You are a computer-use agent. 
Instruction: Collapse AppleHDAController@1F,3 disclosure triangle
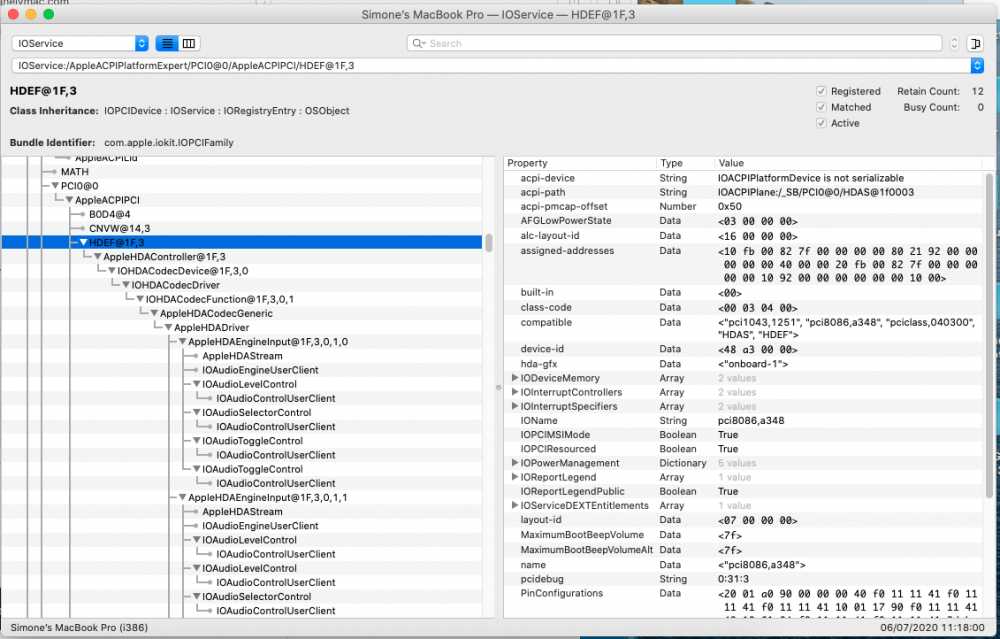click(97, 256)
